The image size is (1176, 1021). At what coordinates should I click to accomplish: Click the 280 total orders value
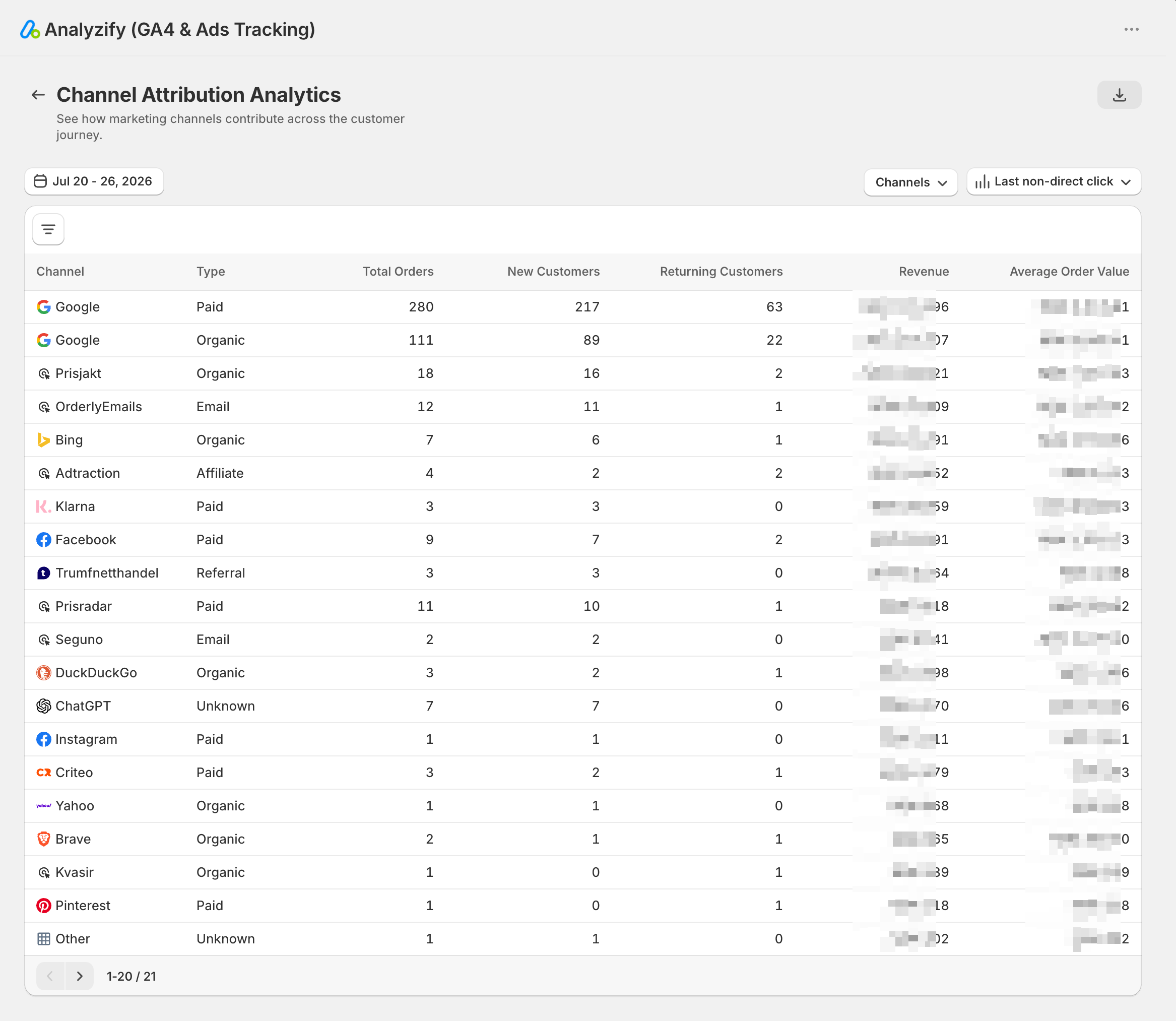coord(421,306)
